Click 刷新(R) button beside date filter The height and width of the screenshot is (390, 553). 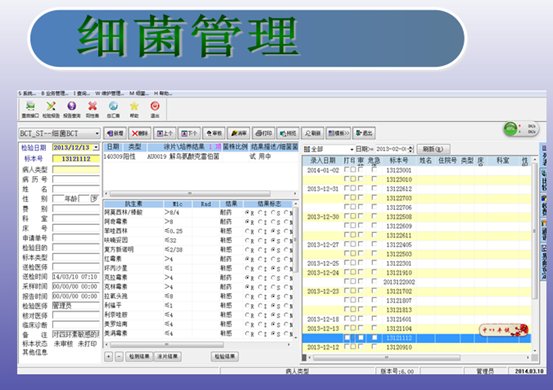(x=433, y=149)
